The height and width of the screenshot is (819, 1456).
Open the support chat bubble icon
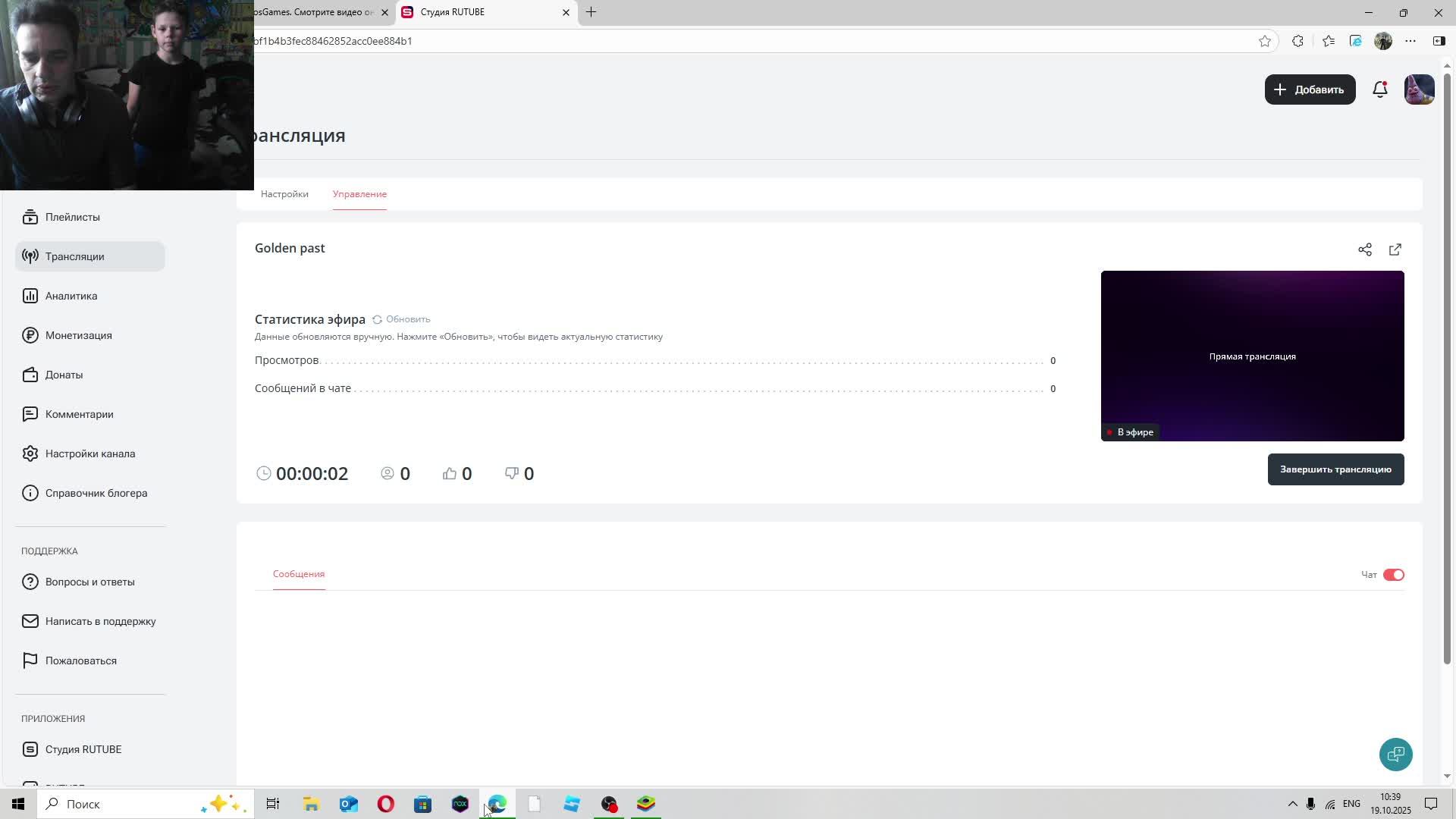pos(1395,755)
